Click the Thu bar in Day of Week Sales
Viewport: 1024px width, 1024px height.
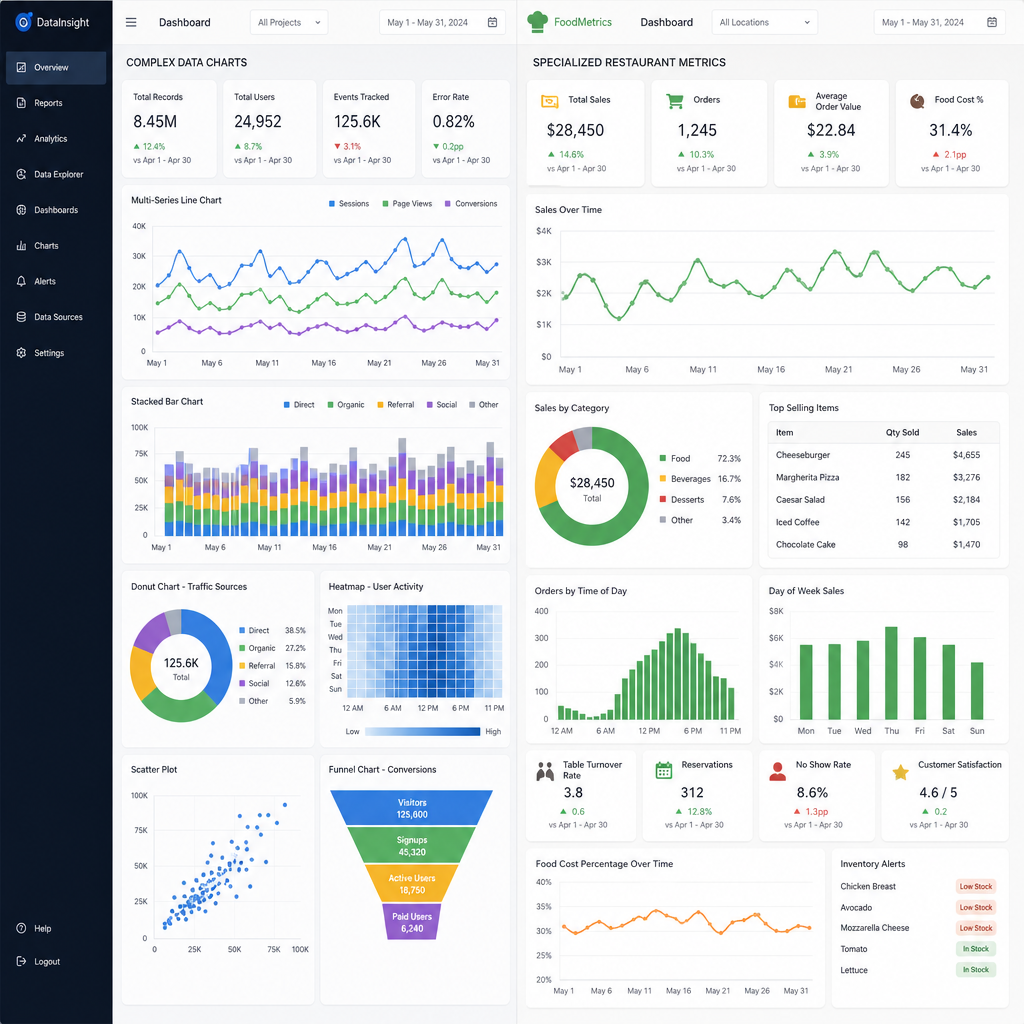coord(891,673)
